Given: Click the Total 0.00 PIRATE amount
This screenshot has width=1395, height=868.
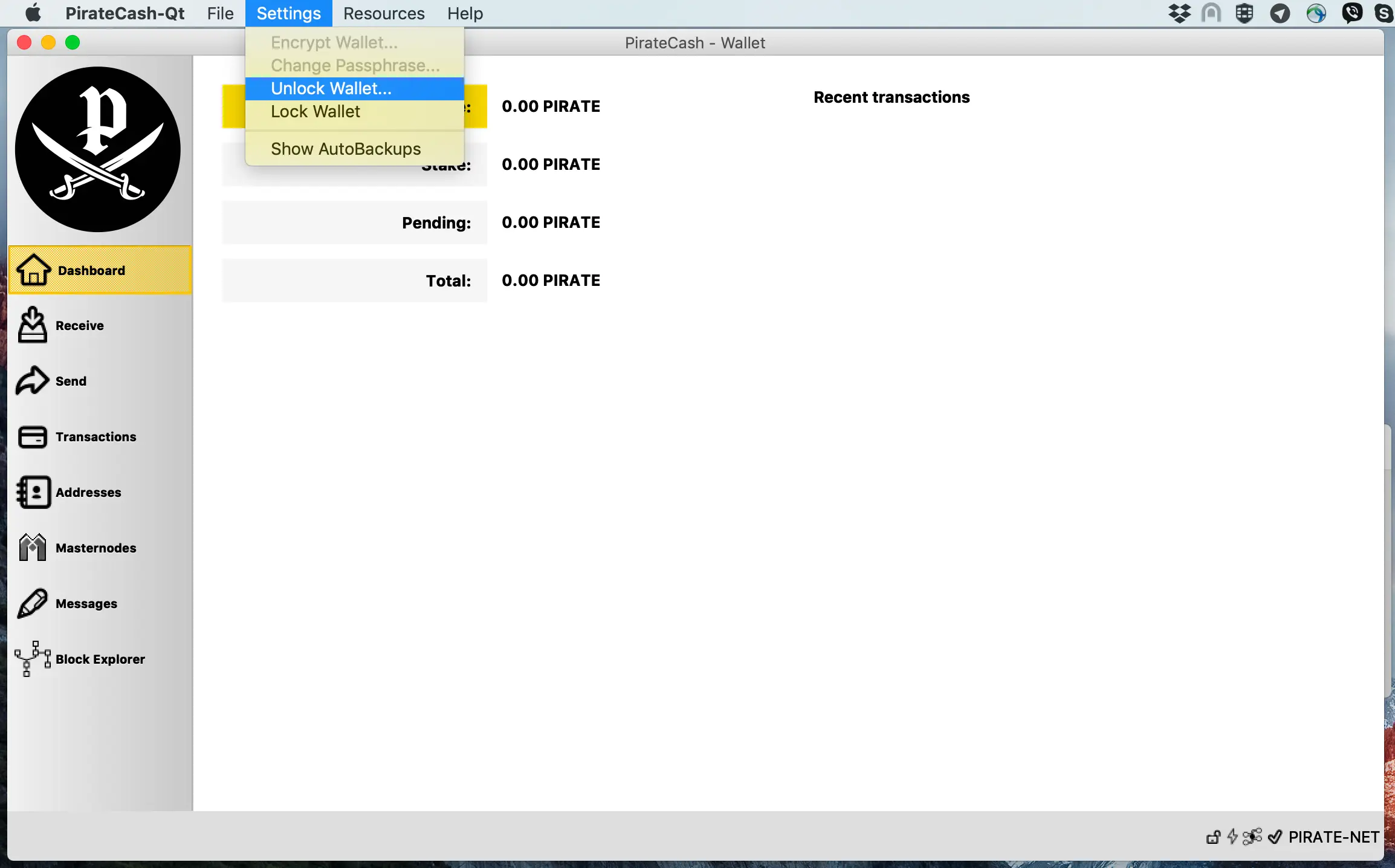Looking at the screenshot, I should click(x=551, y=280).
